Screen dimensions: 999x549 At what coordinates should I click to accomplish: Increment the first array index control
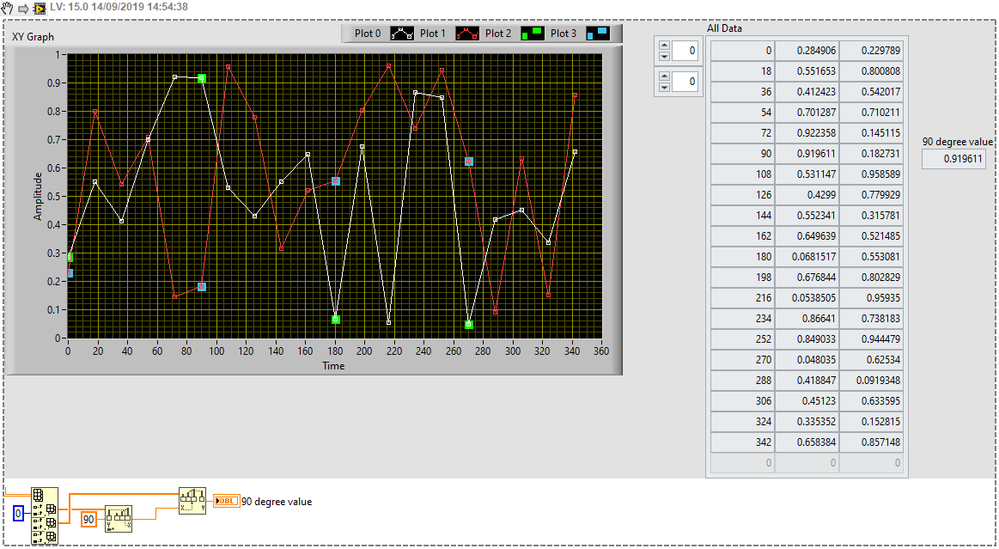(664, 46)
